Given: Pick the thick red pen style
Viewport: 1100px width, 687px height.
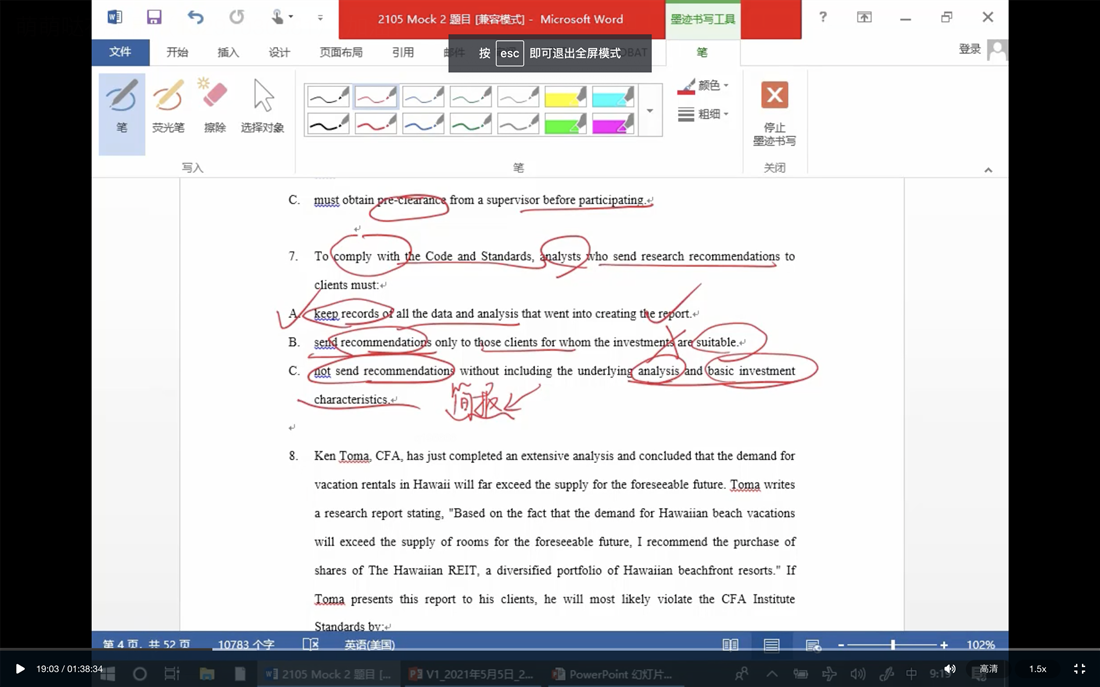Looking at the screenshot, I should coord(376,124).
